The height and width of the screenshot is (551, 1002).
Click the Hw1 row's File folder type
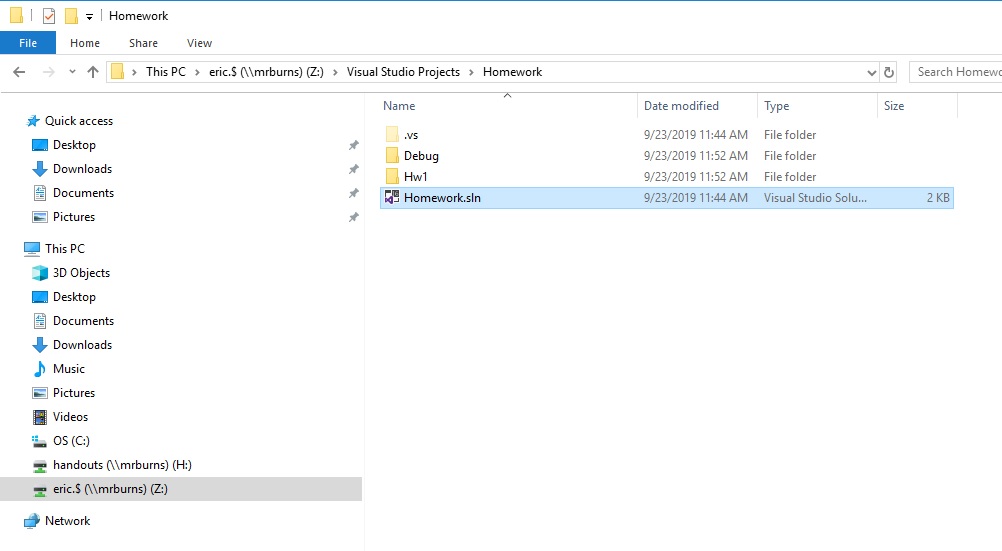click(790, 177)
